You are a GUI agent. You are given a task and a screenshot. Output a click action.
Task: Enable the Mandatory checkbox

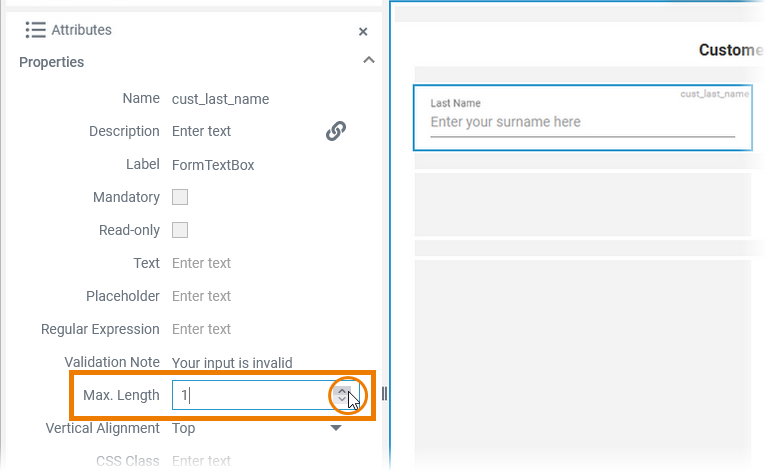pyautogui.click(x=180, y=197)
